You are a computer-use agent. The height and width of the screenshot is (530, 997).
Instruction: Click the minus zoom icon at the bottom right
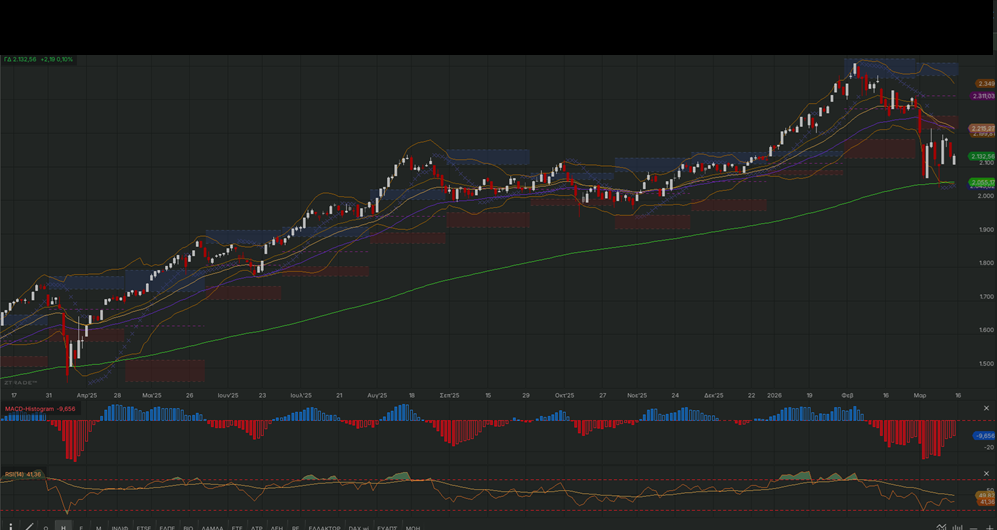[973, 527]
